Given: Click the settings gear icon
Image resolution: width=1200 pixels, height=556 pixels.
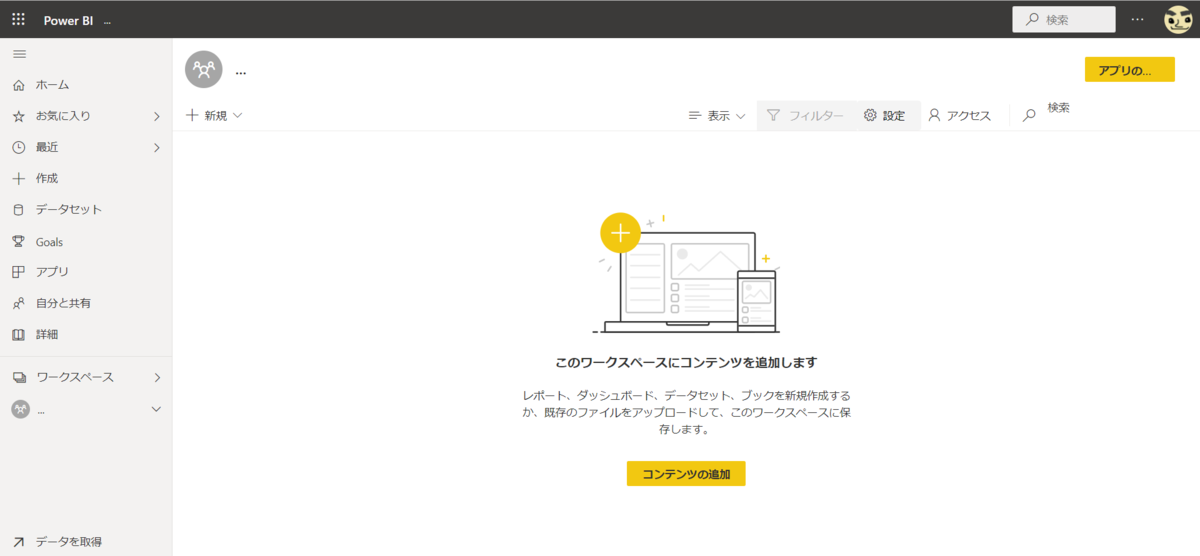Looking at the screenshot, I should tap(870, 116).
